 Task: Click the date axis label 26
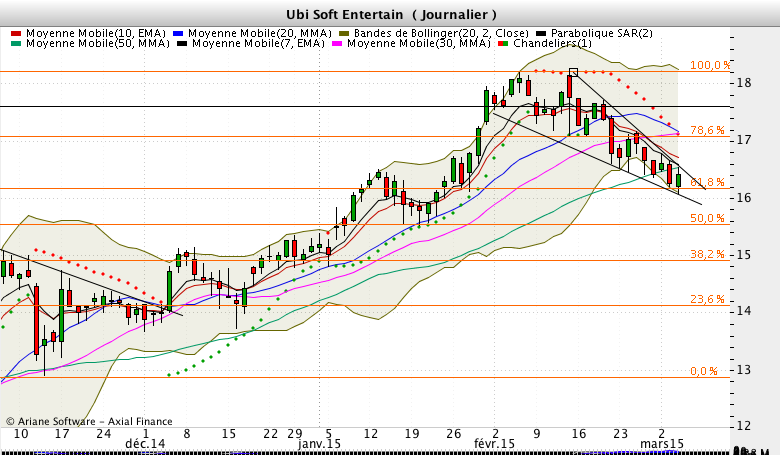[454, 434]
